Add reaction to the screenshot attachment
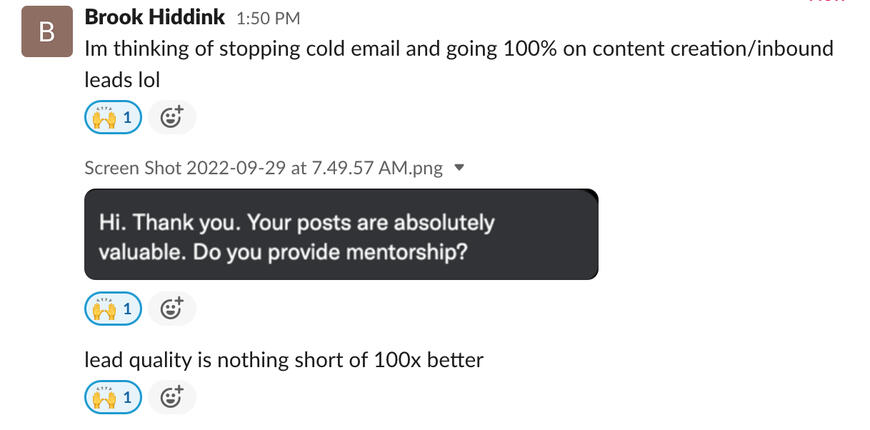 (172, 309)
